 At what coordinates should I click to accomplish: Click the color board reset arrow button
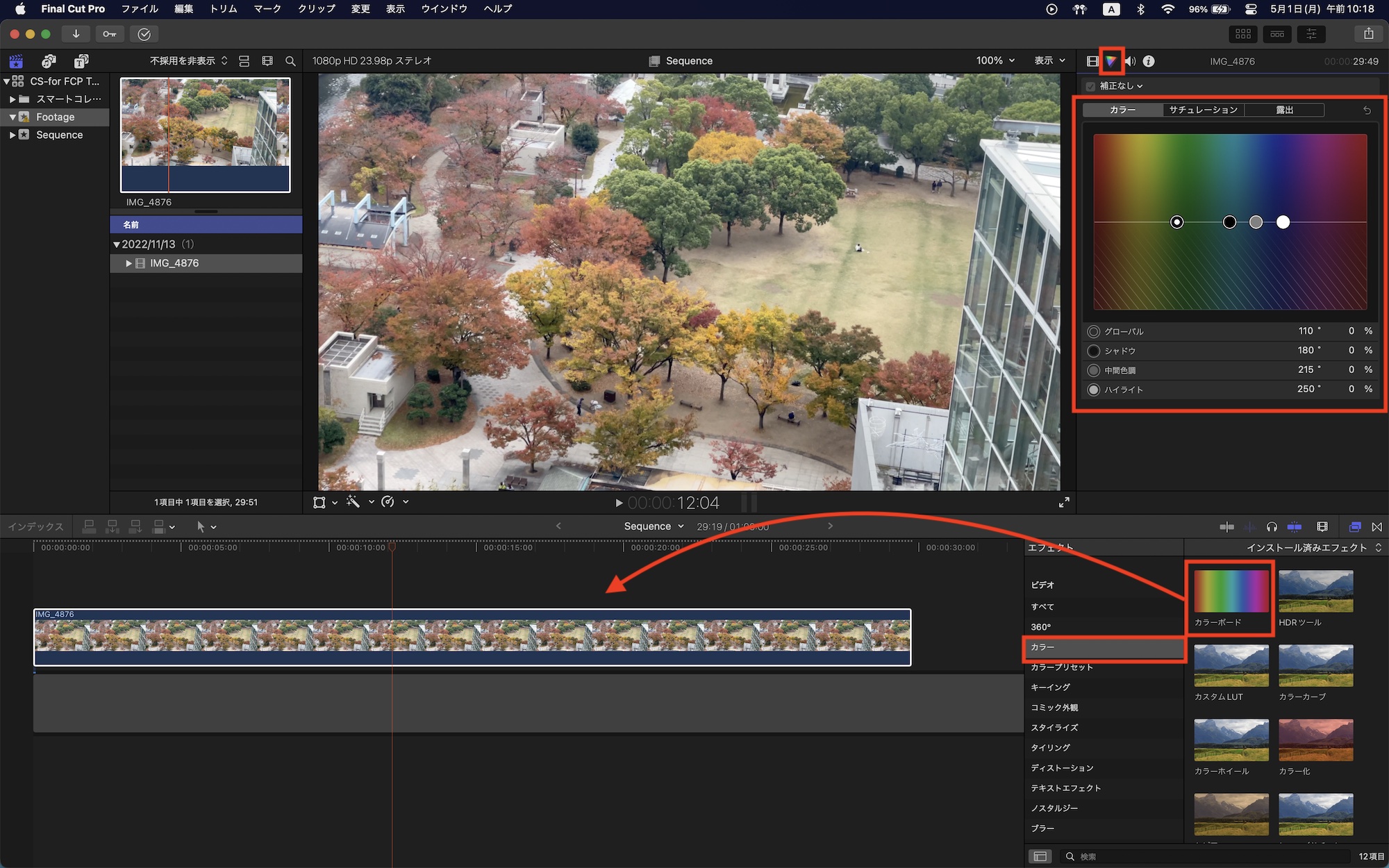click(1367, 110)
